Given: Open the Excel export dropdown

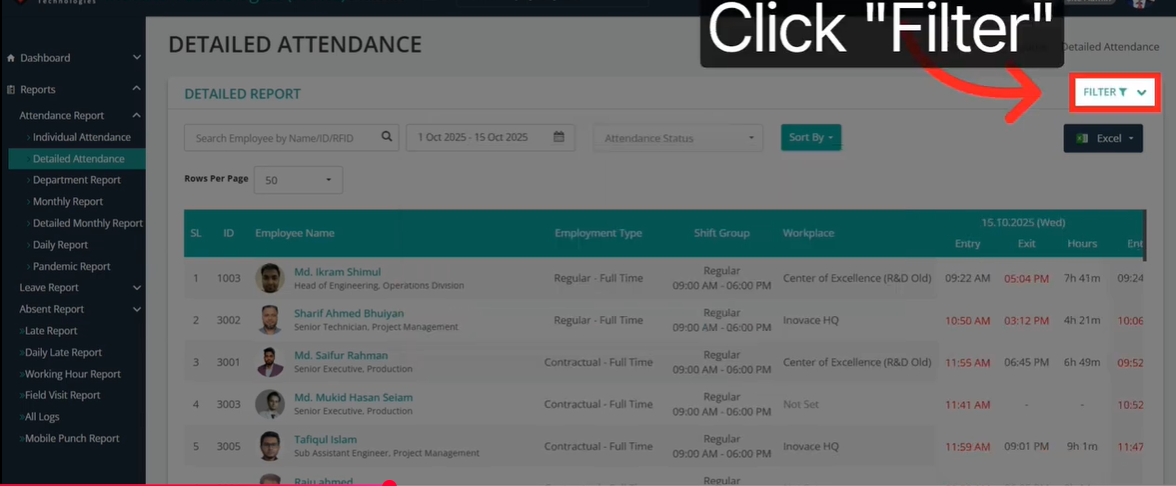Looking at the screenshot, I should [x=1103, y=138].
